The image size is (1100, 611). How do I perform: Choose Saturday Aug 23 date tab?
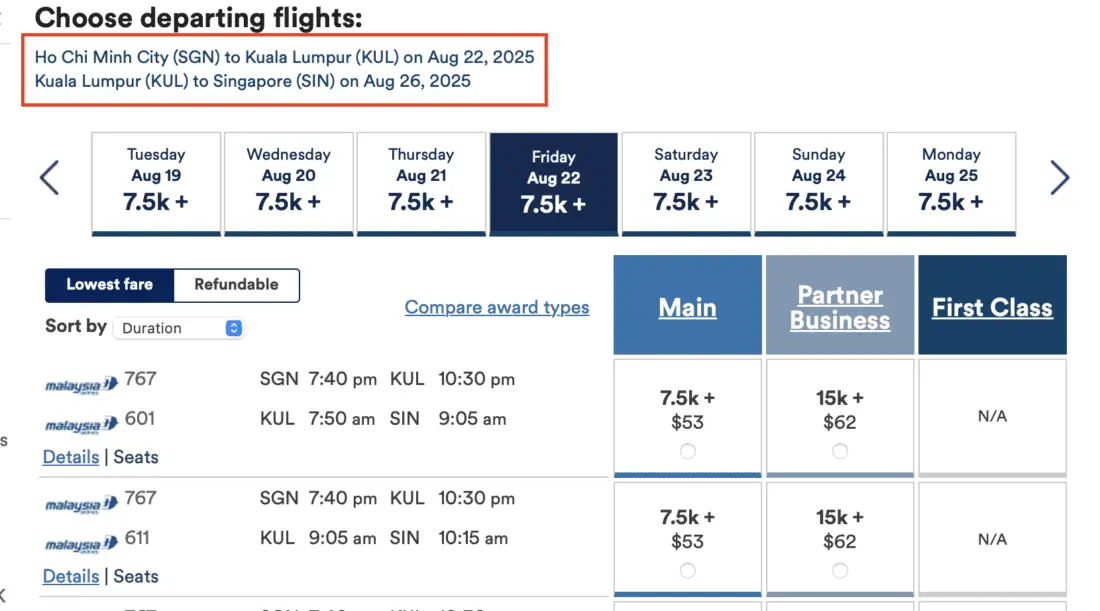coord(686,183)
